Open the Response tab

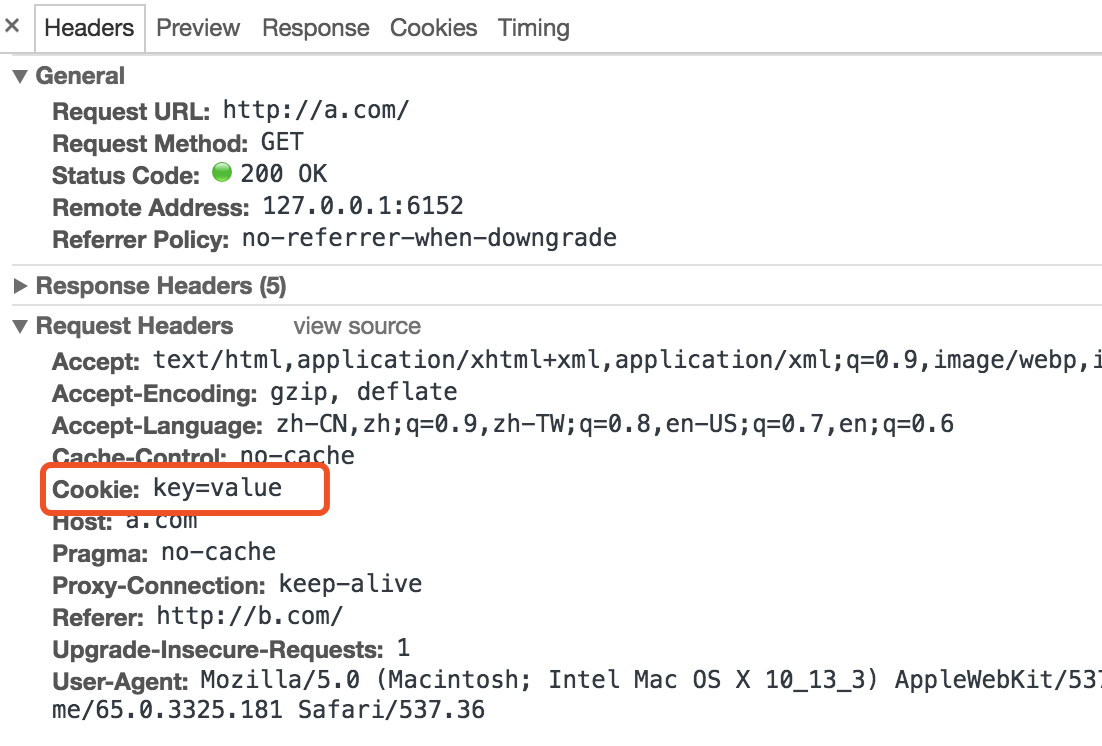(x=315, y=28)
